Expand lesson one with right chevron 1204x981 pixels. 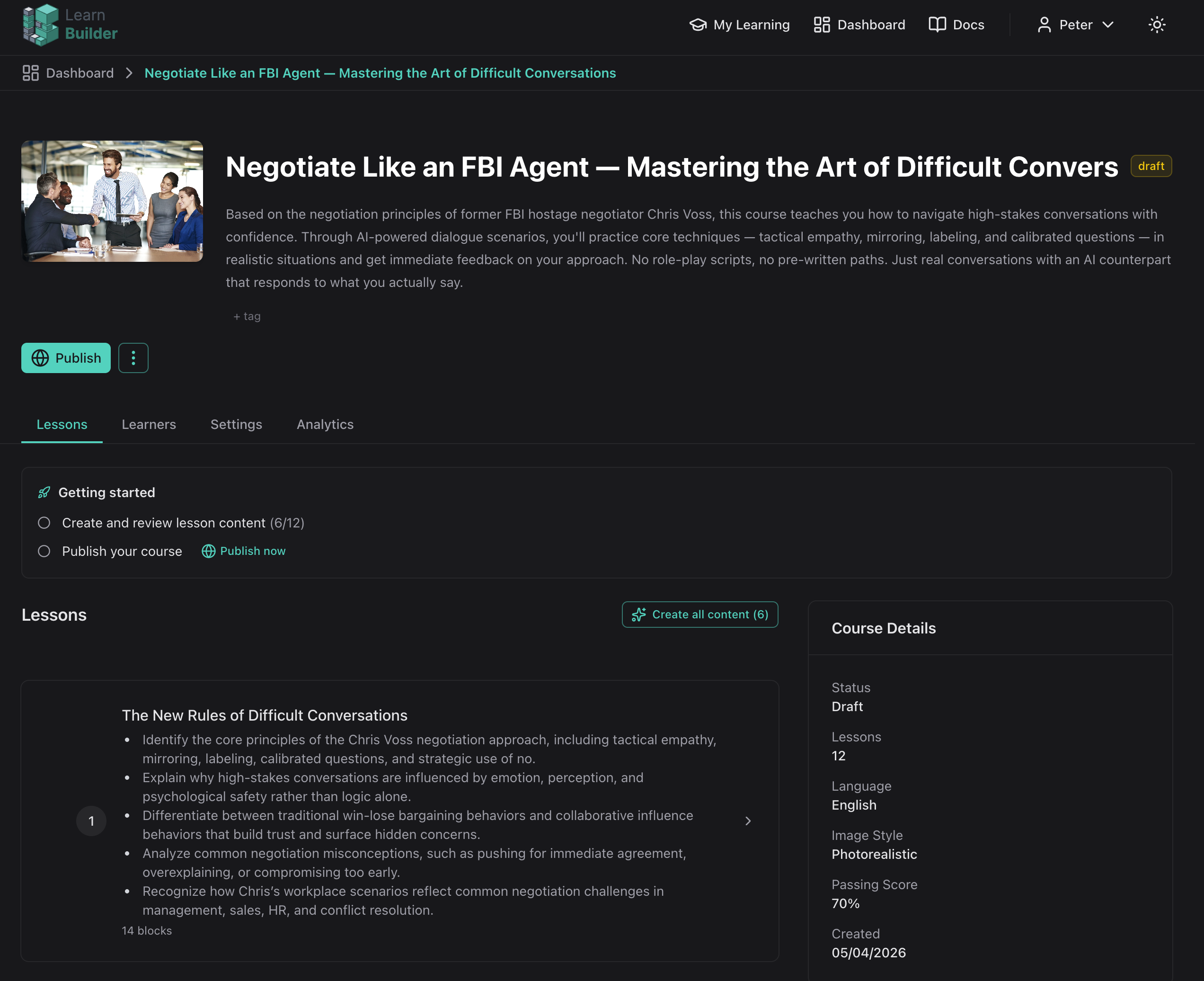[748, 821]
